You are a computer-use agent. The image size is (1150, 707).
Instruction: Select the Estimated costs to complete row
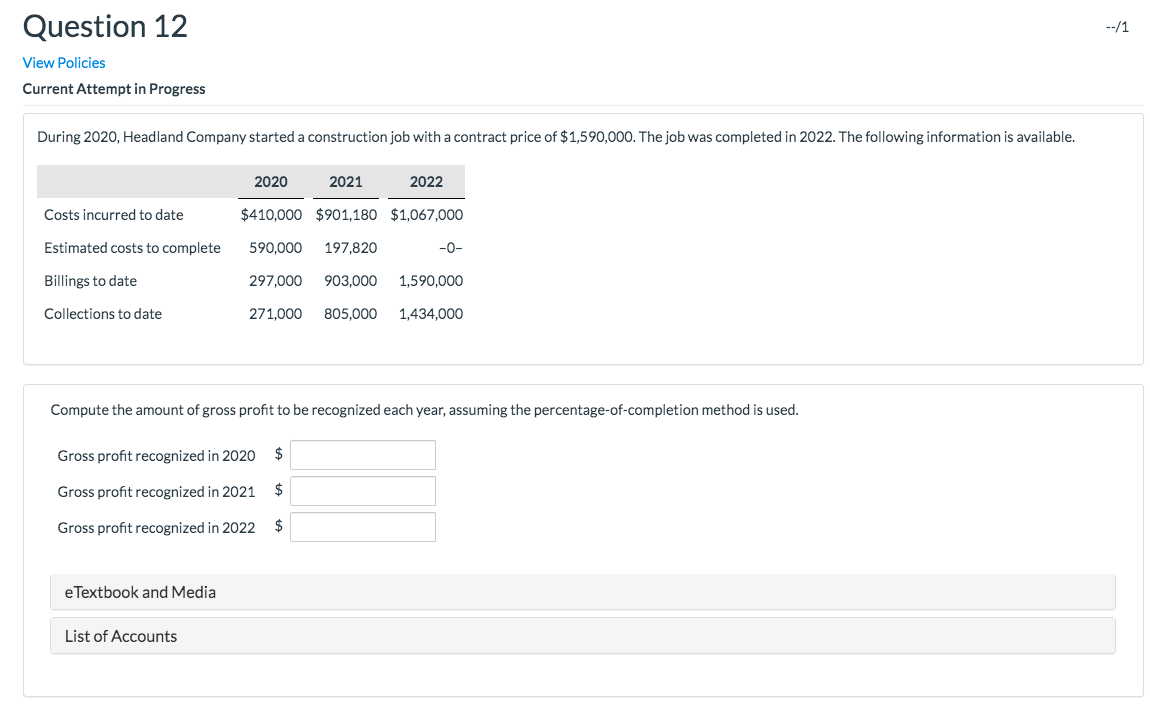coord(132,247)
